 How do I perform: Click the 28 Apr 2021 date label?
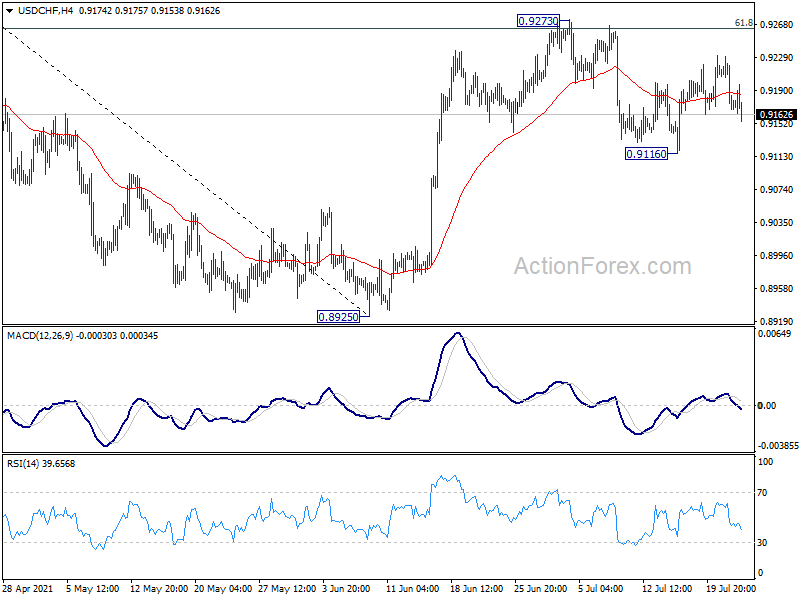tap(28, 589)
